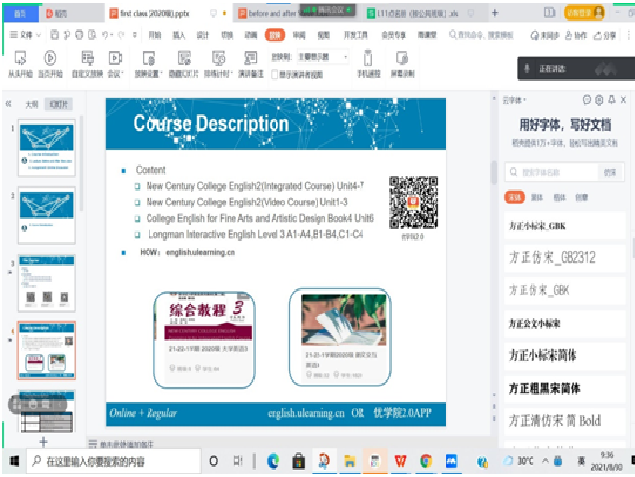635x477 pixels.
Task: Open a new document tab with plus
Action: (x=495, y=13)
